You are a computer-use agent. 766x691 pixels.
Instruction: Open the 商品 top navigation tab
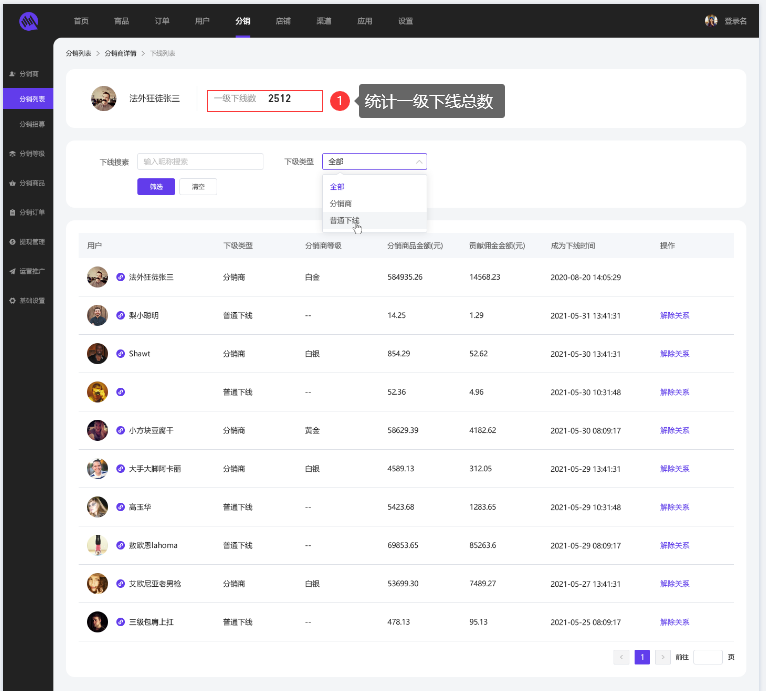pos(121,21)
